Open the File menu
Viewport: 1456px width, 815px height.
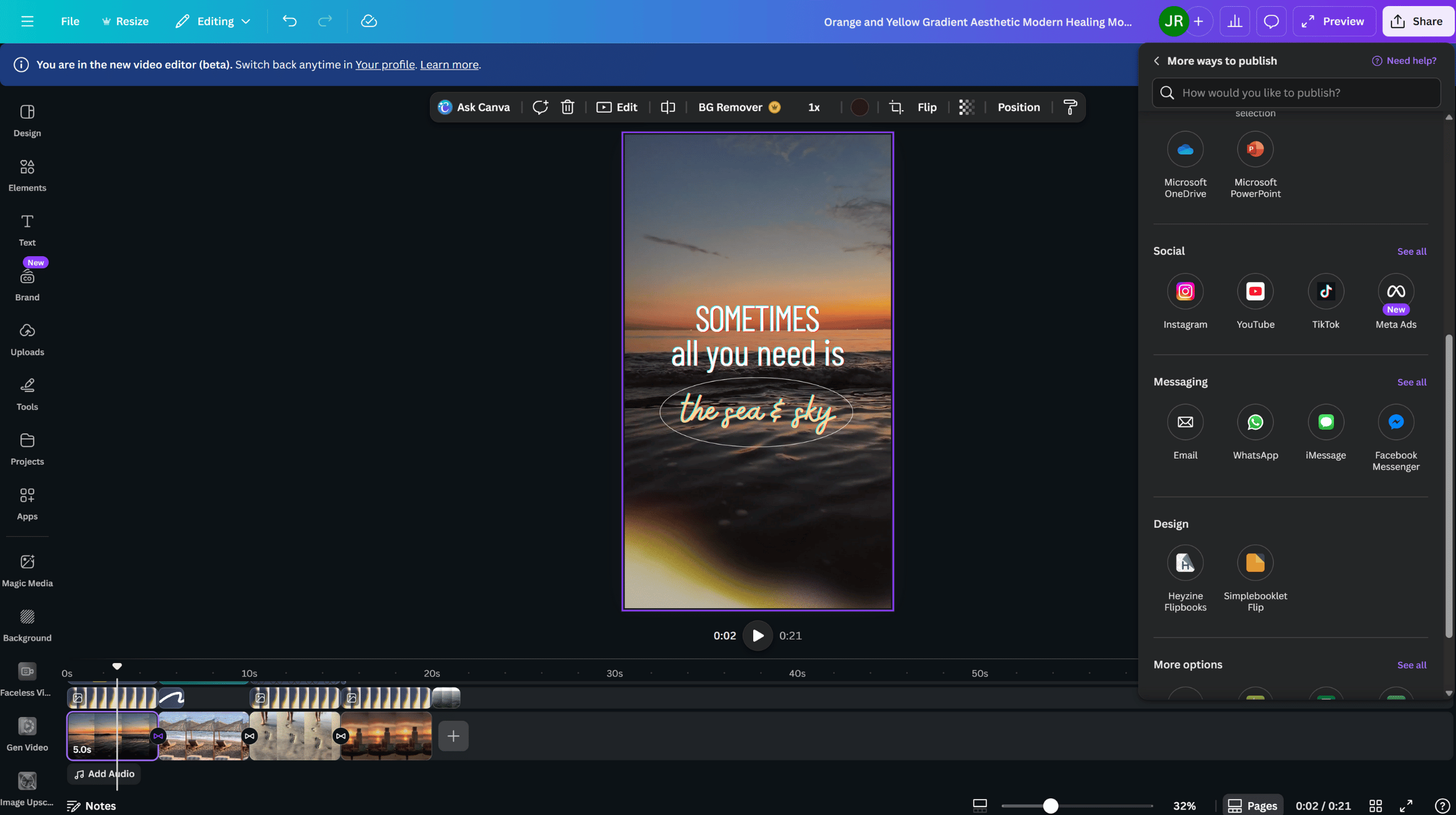70,22
